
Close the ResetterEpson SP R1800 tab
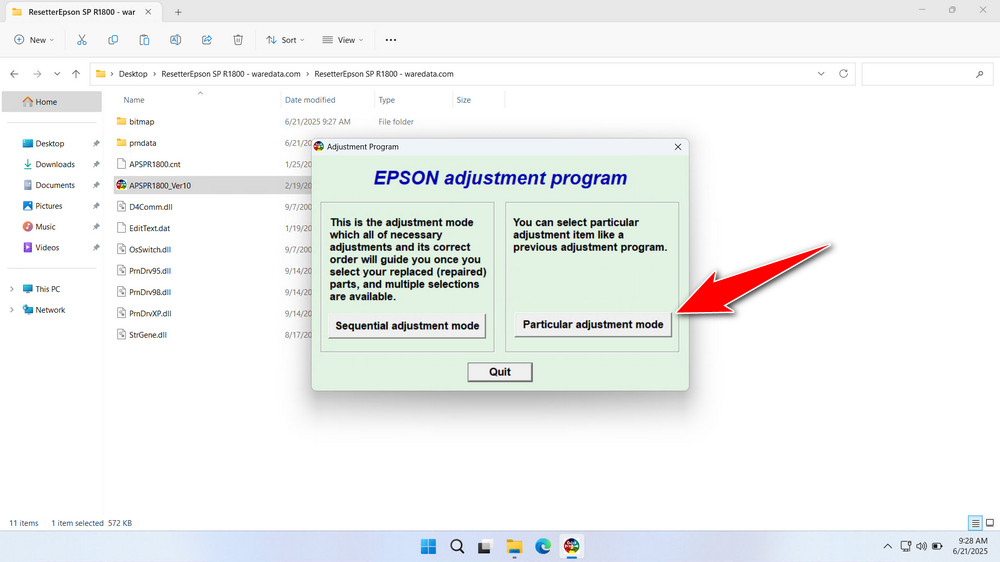(148, 12)
